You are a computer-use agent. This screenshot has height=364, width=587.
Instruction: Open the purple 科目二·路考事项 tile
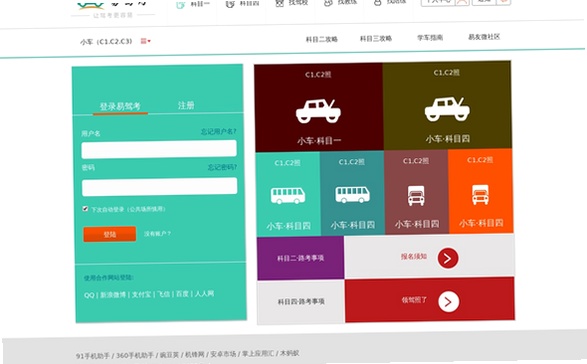click(x=301, y=258)
